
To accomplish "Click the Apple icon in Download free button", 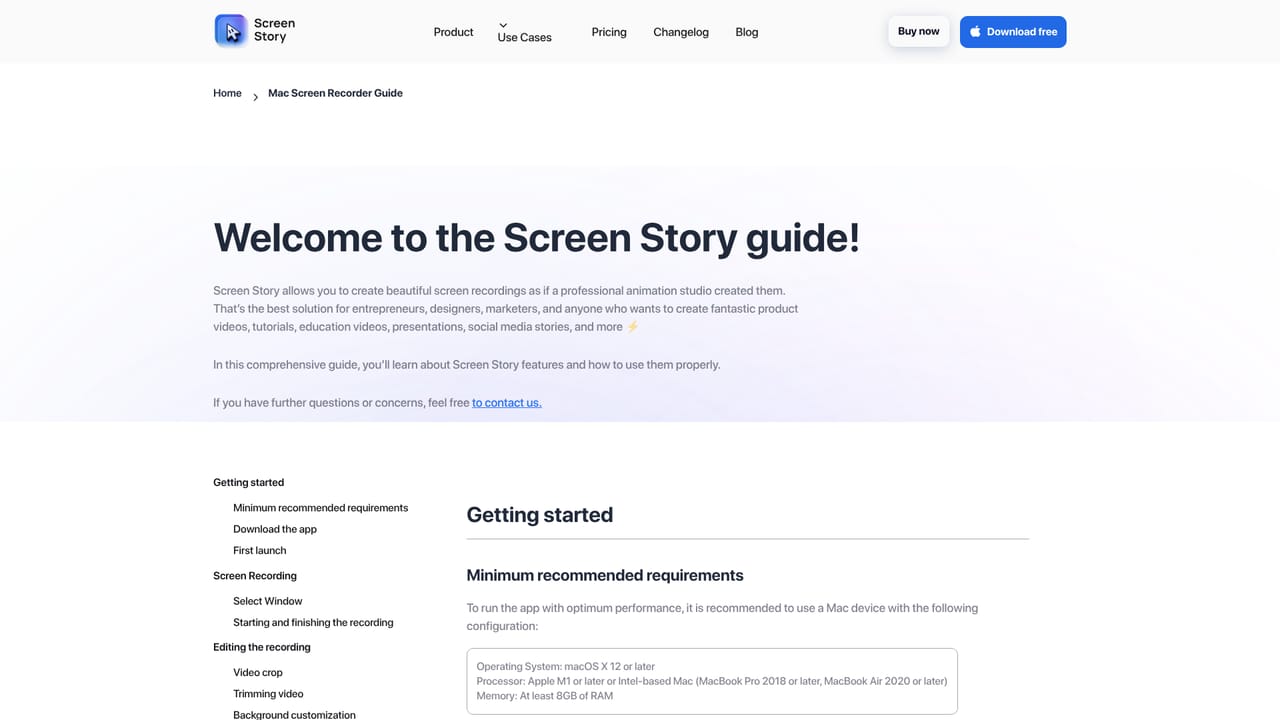I will (x=975, y=32).
